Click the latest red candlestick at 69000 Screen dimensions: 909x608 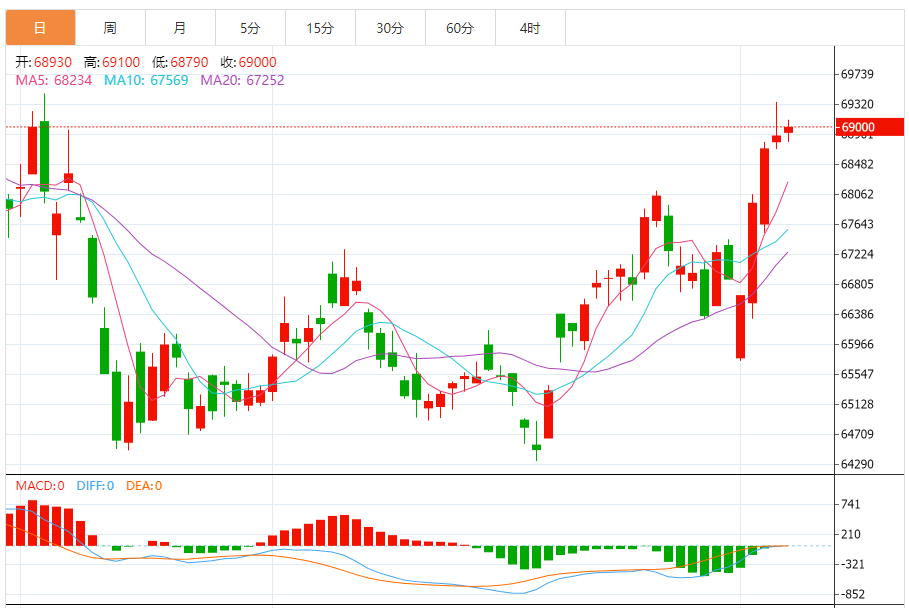pyautogui.click(x=788, y=130)
